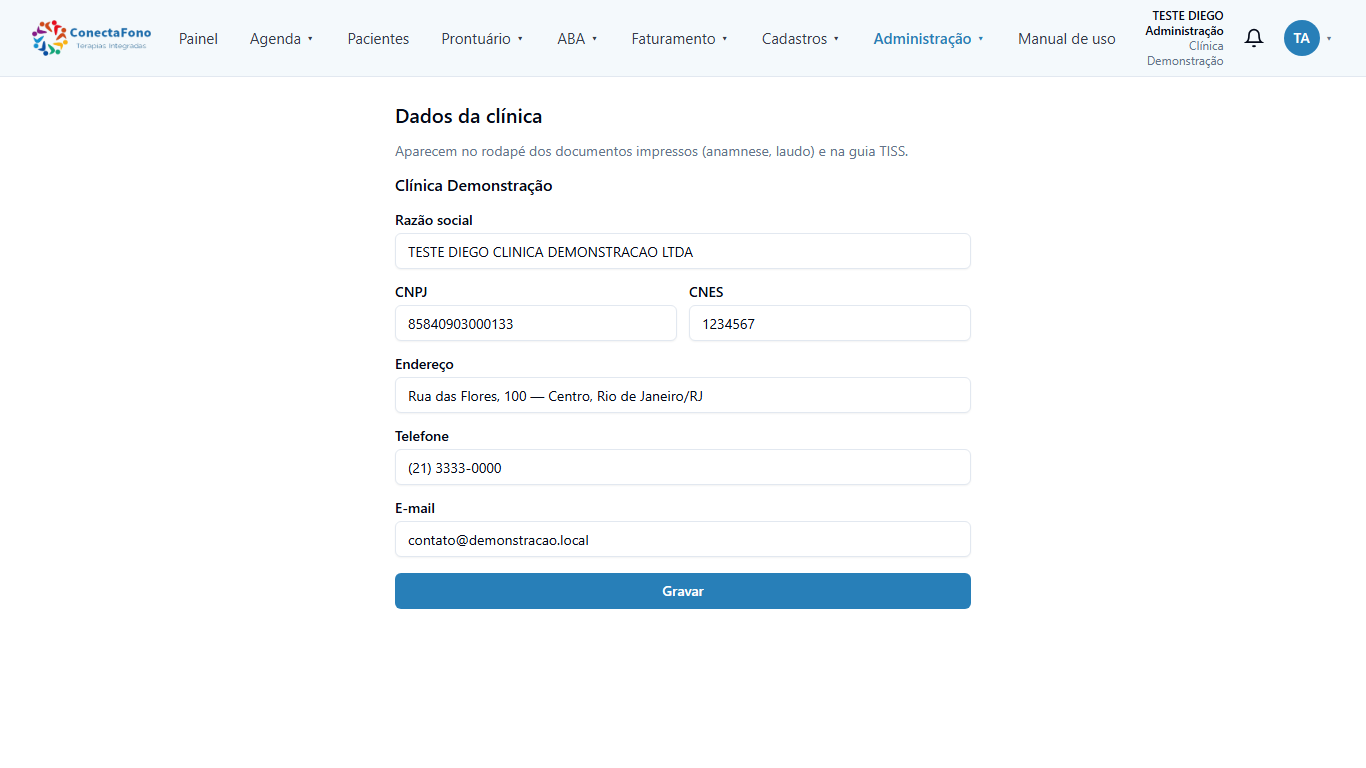
Task: Expand the Agenda dropdown menu
Action: (282, 39)
